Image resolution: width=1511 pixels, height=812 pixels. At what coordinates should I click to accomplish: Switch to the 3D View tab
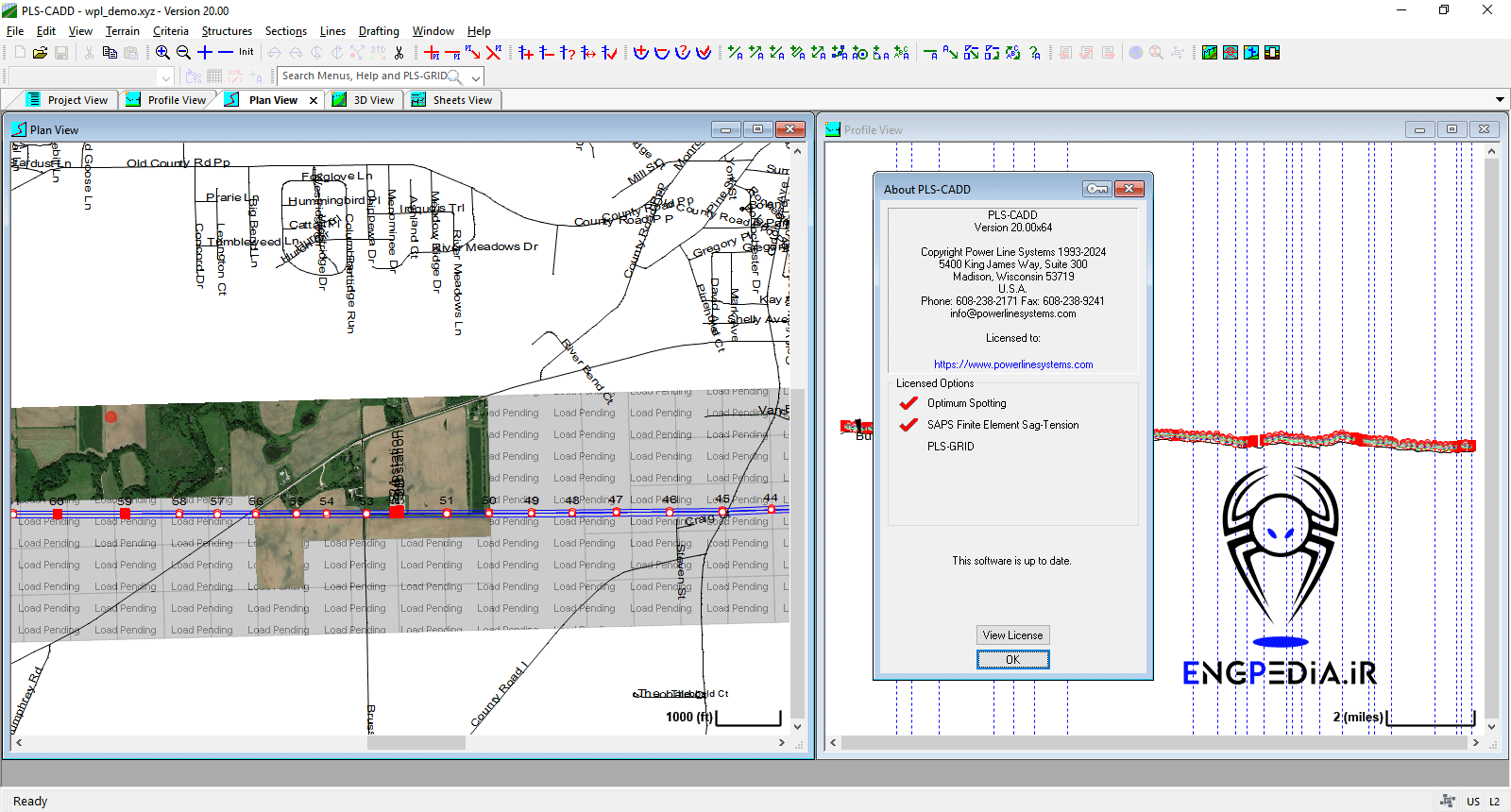pos(364,100)
